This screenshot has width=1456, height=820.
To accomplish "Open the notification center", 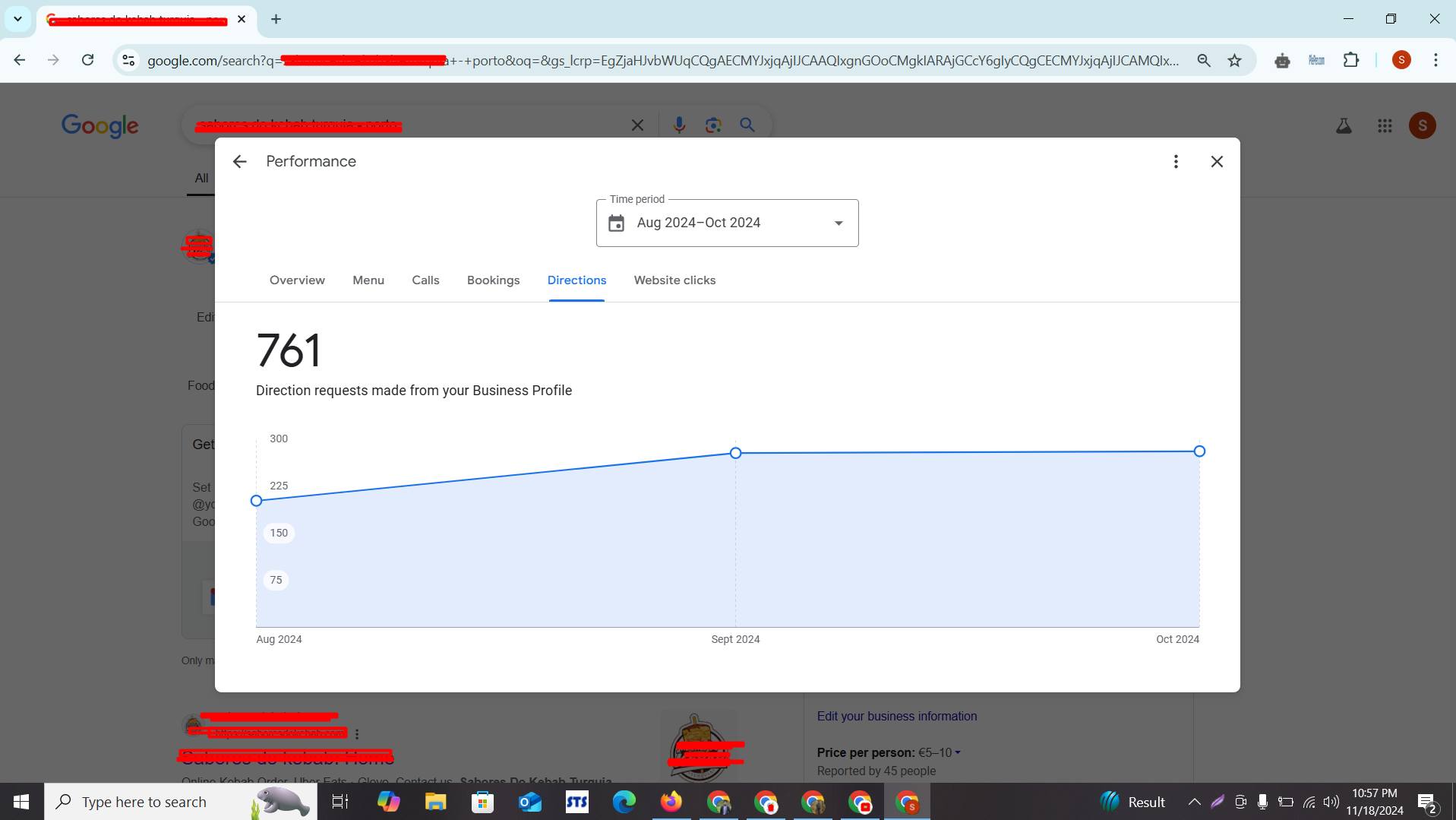I will click(x=1426, y=802).
